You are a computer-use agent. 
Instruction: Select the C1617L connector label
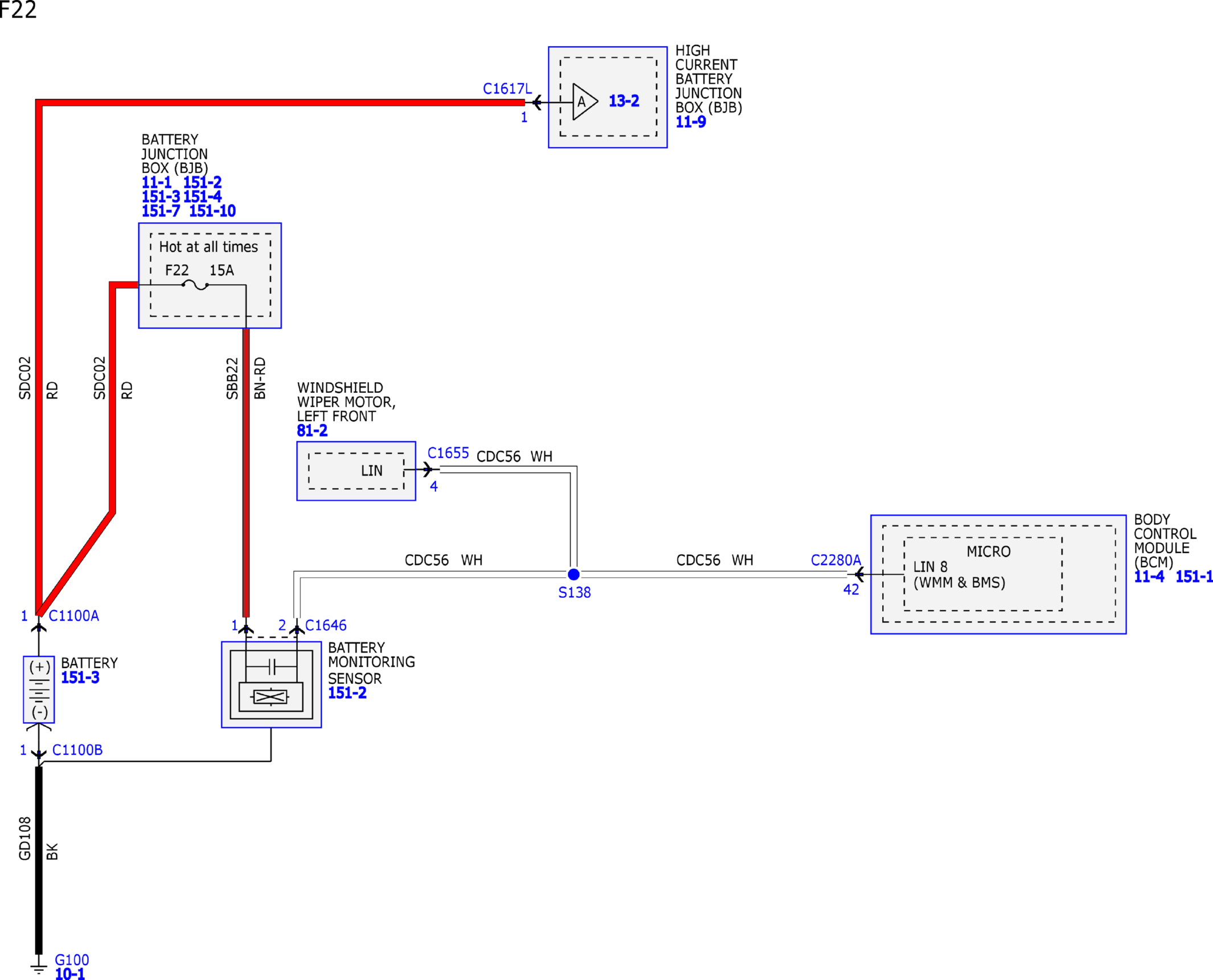point(507,89)
